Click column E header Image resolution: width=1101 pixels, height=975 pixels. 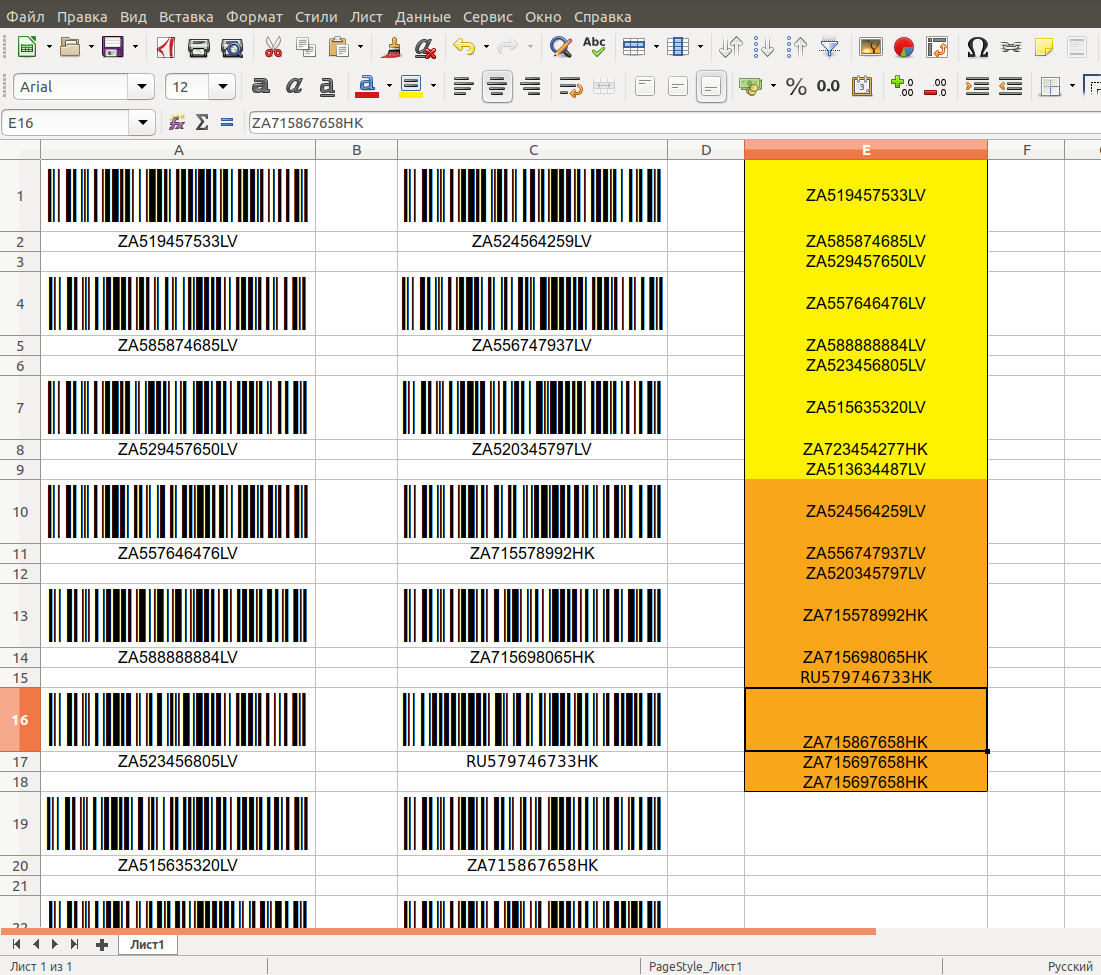tap(866, 150)
